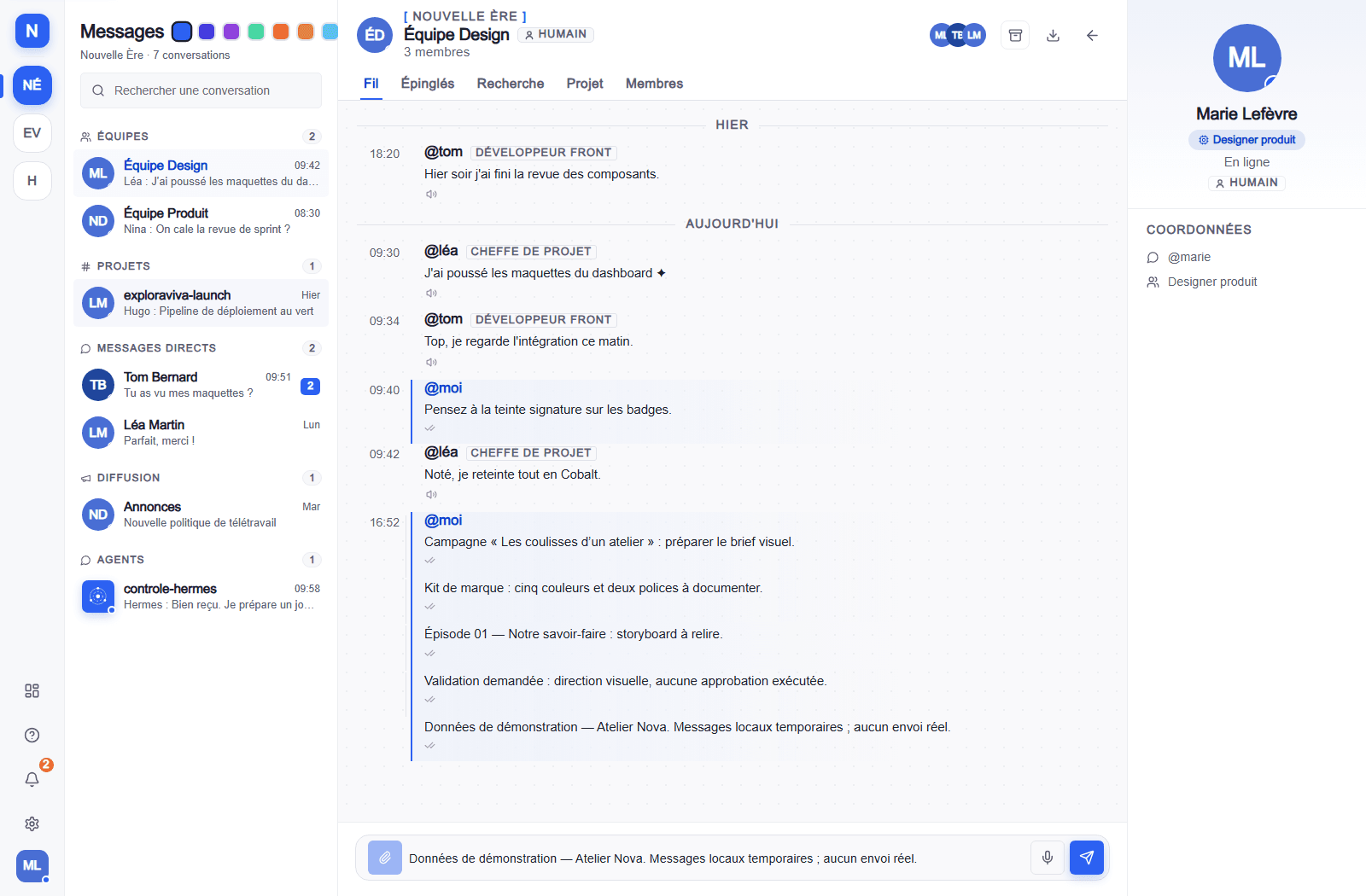This screenshot has height=896, width=1366.
Task: Open the Annonces broadcast channel
Action: (x=201, y=515)
